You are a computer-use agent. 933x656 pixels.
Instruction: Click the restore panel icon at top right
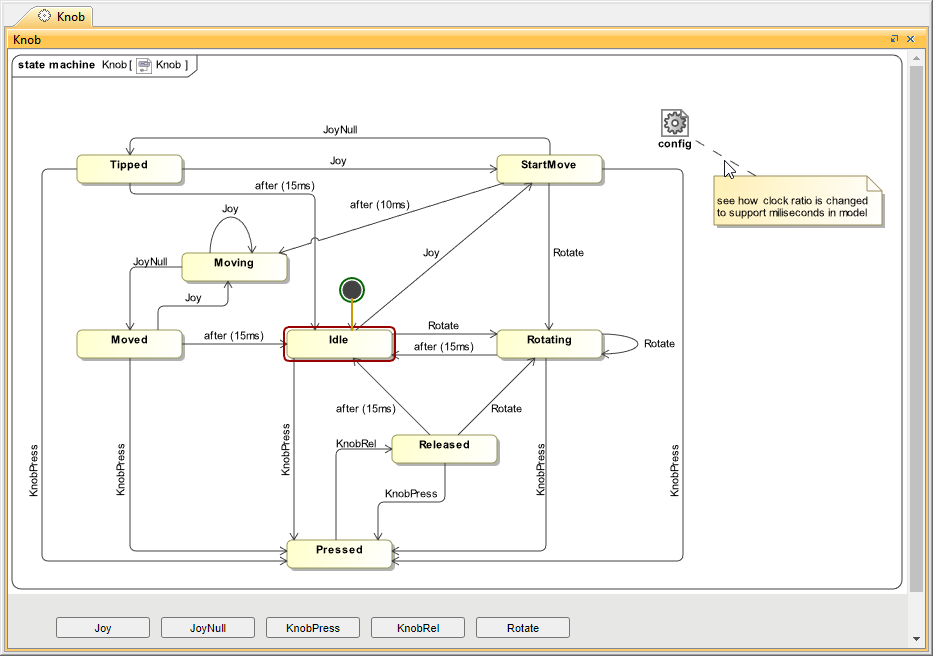[x=895, y=39]
